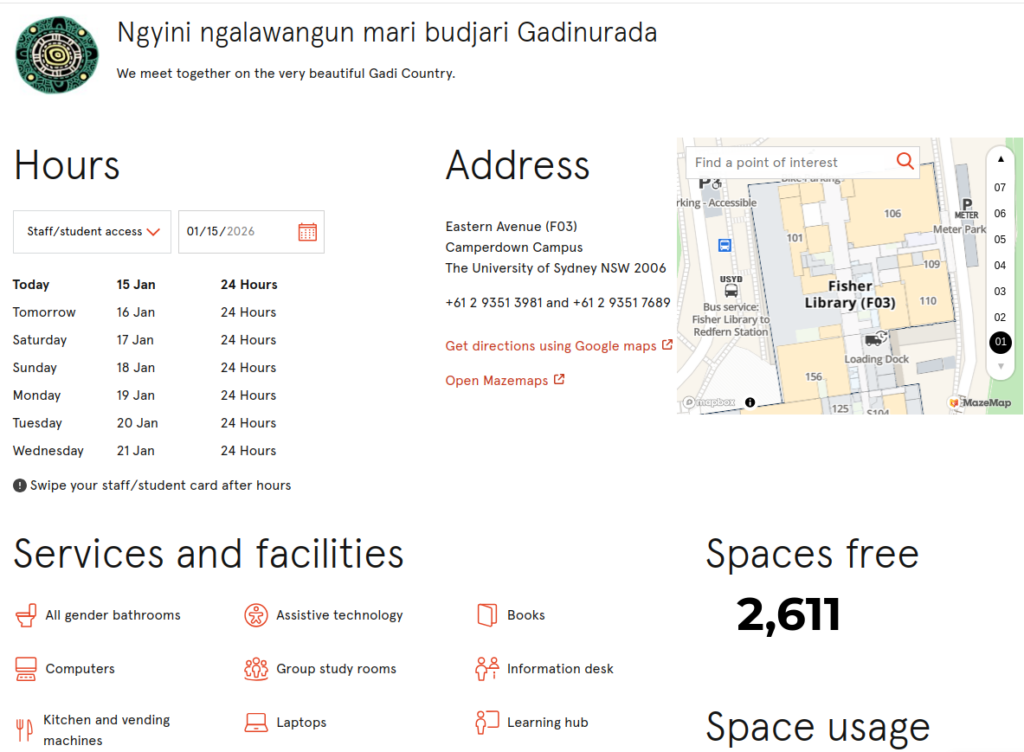Image resolution: width=1024 pixels, height=752 pixels.
Task: Click the MazeMap logo on the map
Action: click(x=980, y=403)
